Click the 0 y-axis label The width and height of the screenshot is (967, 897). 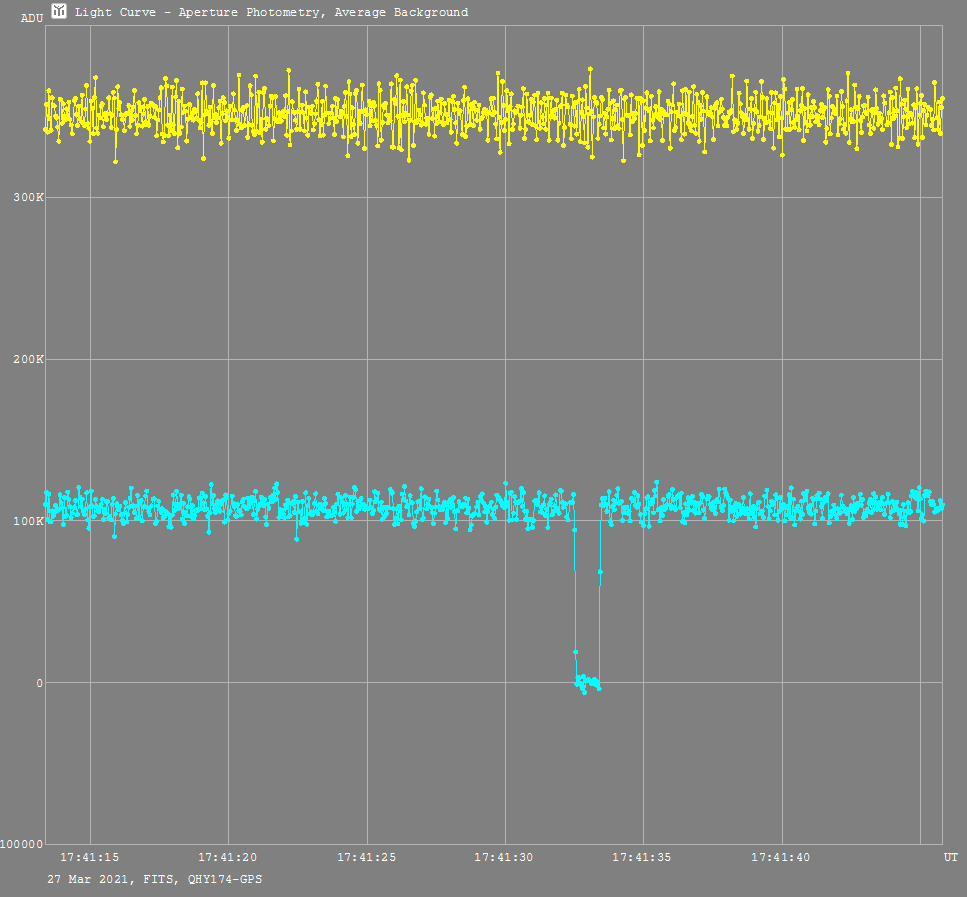(39, 683)
